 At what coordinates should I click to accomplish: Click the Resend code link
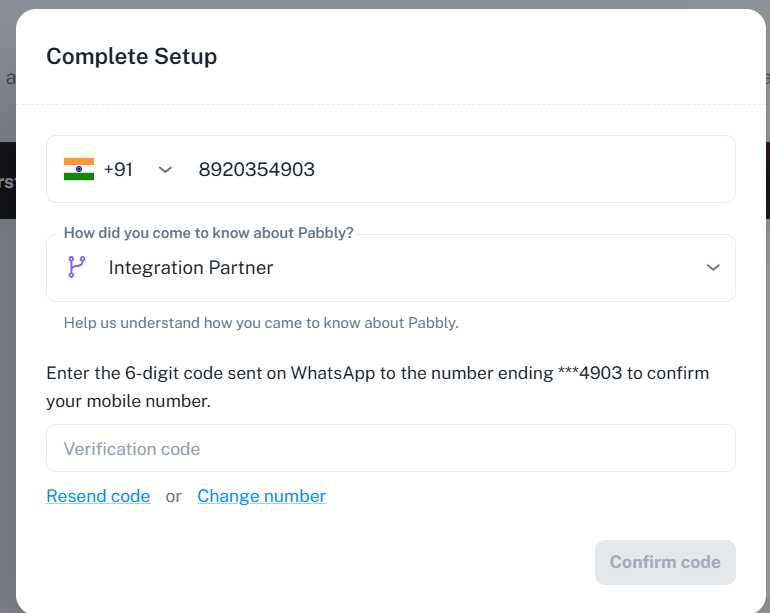(98, 496)
